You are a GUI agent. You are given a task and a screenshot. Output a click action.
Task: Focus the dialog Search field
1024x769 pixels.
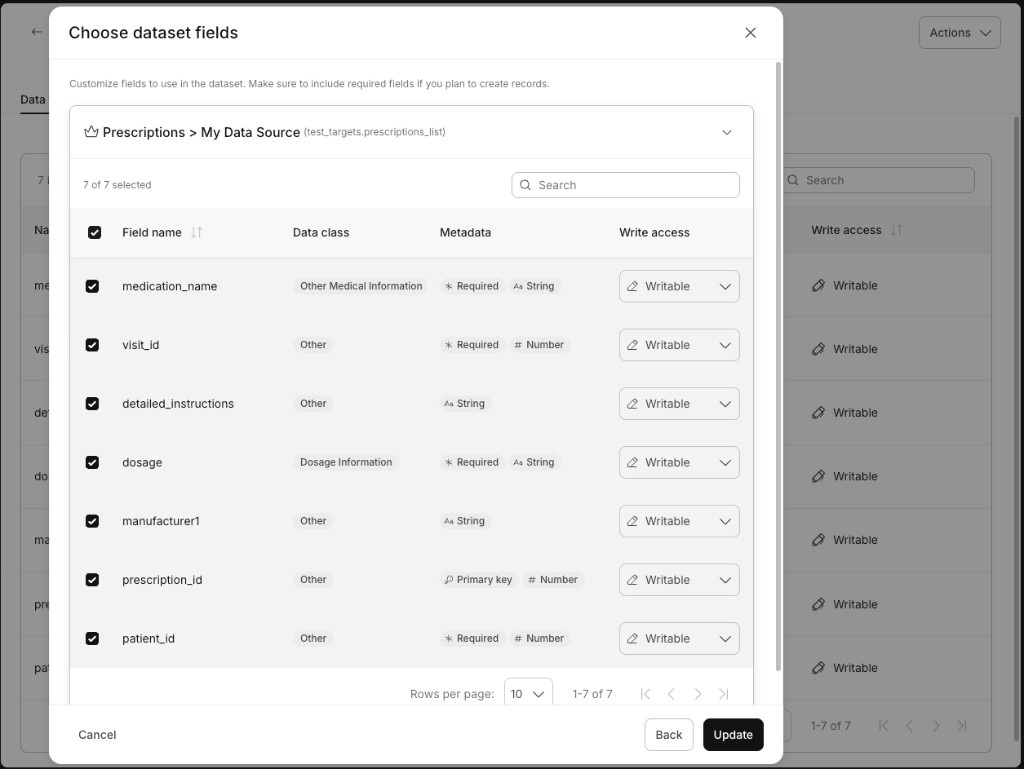point(626,185)
